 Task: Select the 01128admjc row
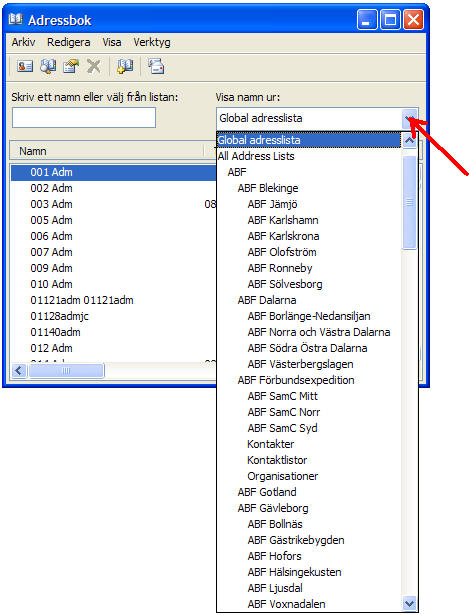pos(113,316)
